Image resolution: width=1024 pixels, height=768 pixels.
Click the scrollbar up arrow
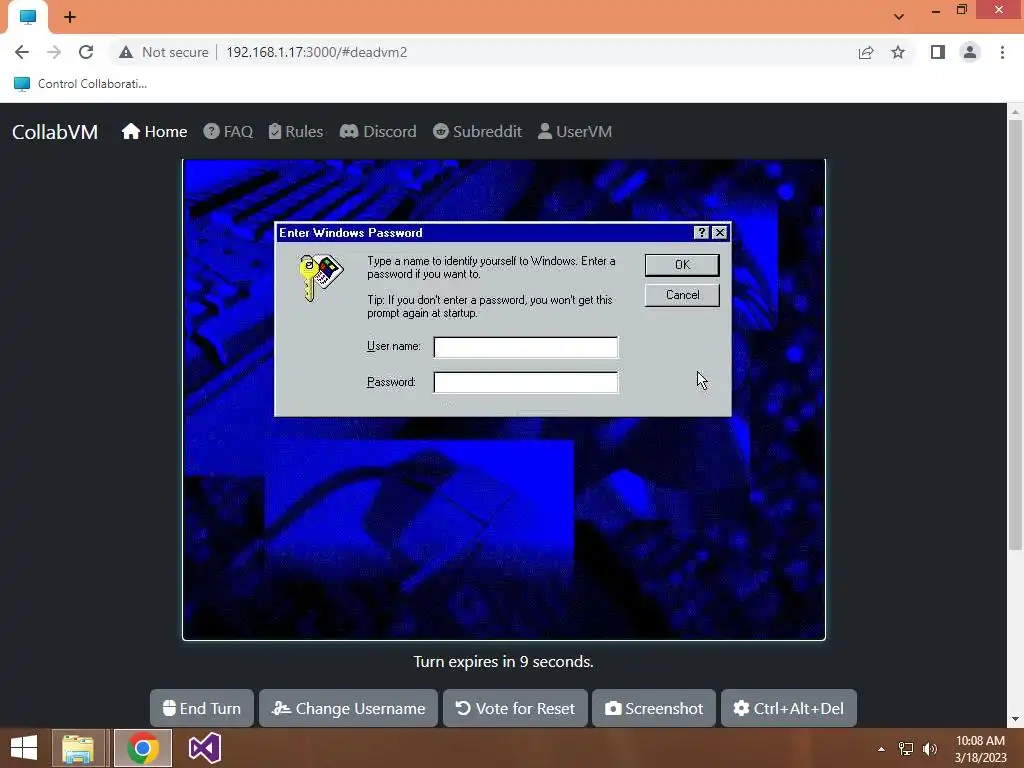(1016, 112)
